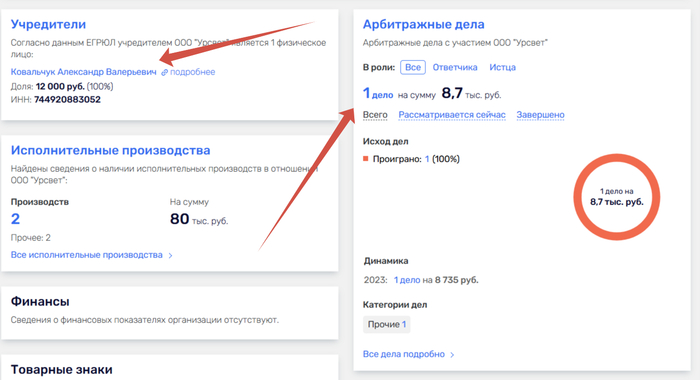Click the Доля 12 000 руб. value

pyautogui.click(x=60, y=86)
